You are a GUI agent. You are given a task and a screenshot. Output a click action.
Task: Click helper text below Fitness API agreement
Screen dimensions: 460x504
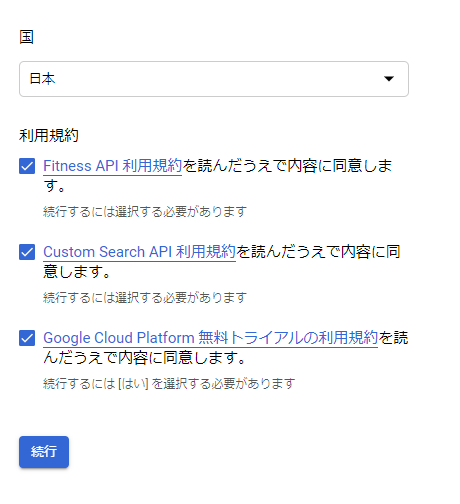point(145,212)
